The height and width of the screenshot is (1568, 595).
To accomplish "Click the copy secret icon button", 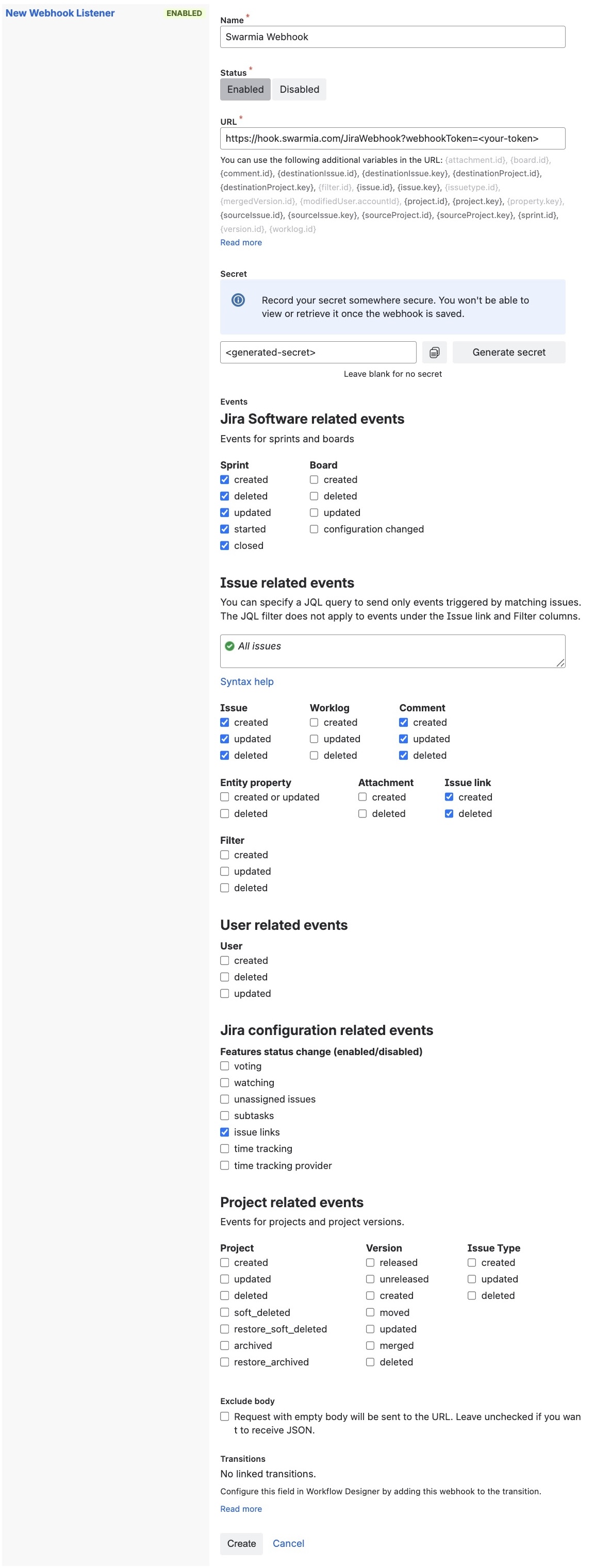I will click(x=434, y=353).
